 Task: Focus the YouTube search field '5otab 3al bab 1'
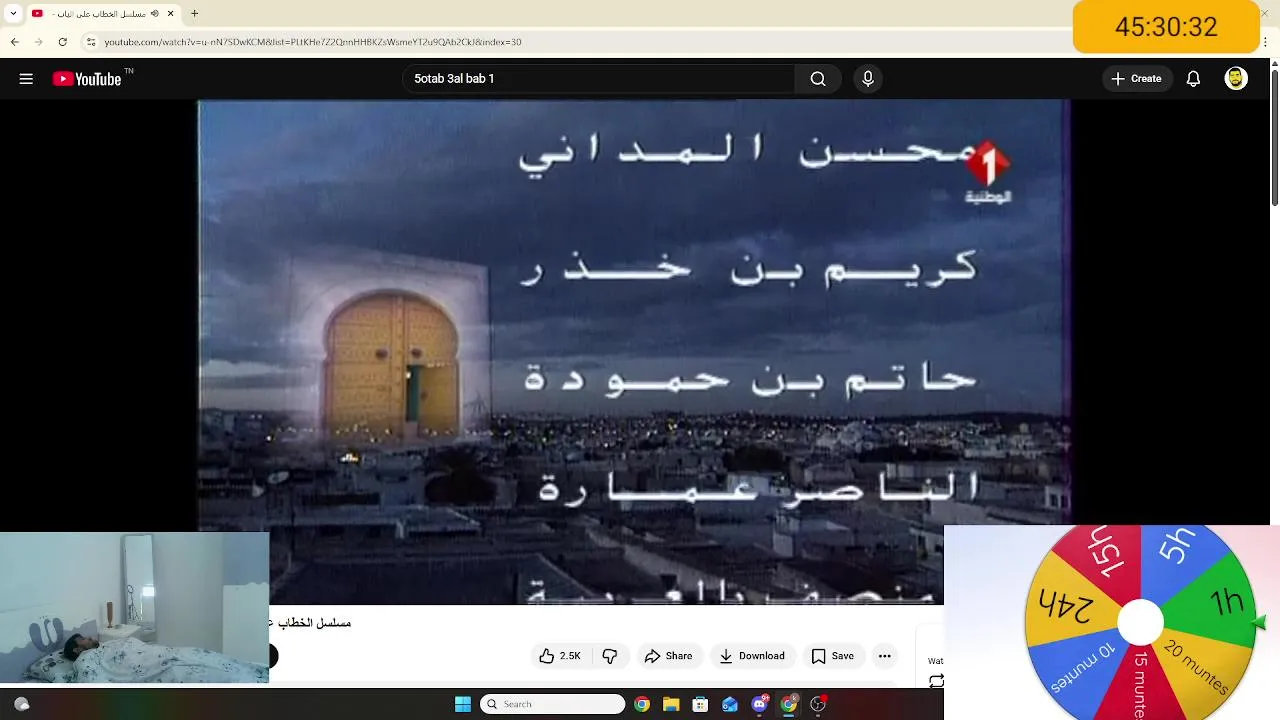point(600,79)
